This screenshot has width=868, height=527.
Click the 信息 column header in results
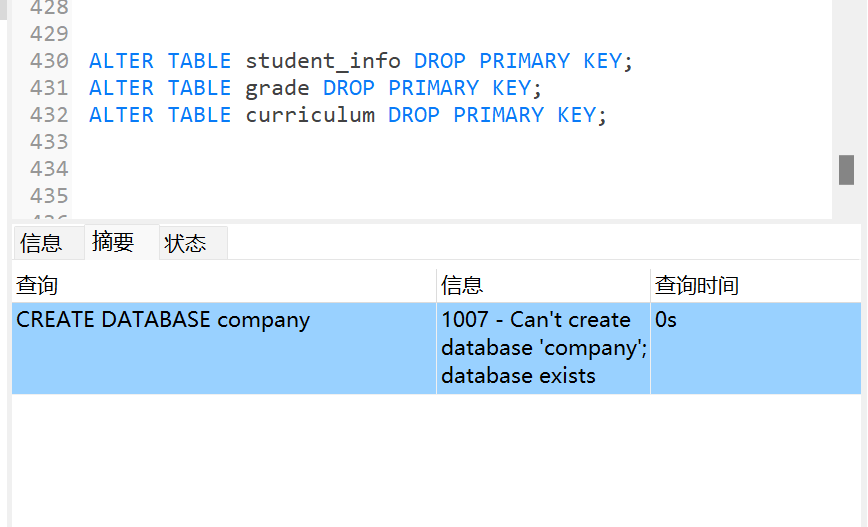click(462, 286)
